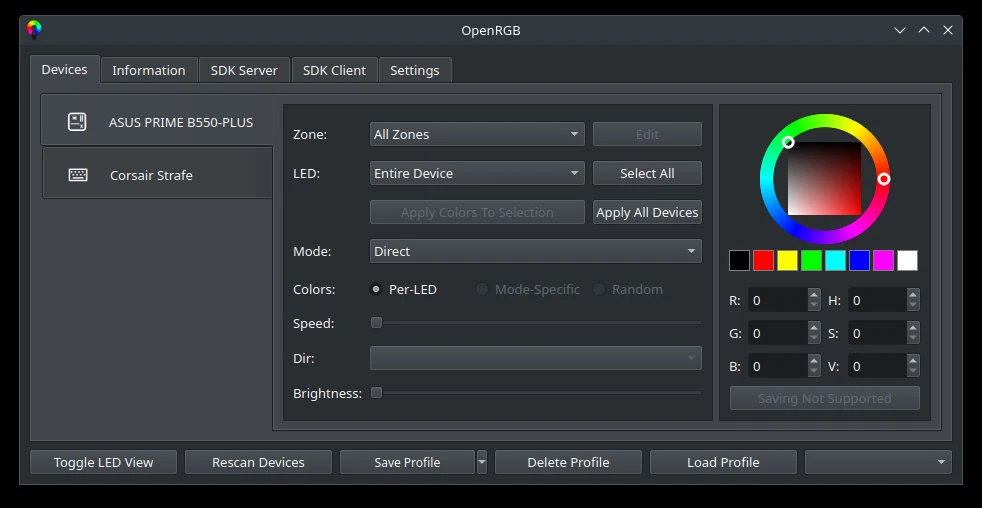Image resolution: width=982 pixels, height=508 pixels.
Task: Go to the Settings tab
Action: pos(415,70)
